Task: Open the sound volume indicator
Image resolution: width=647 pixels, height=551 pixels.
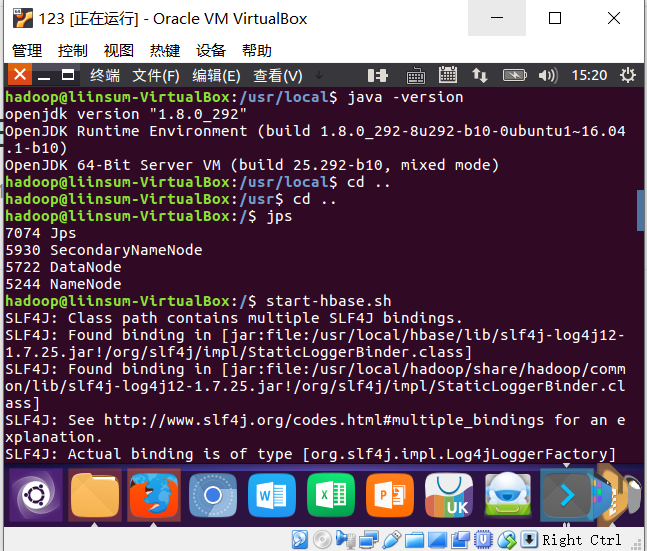Action: [548, 76]
